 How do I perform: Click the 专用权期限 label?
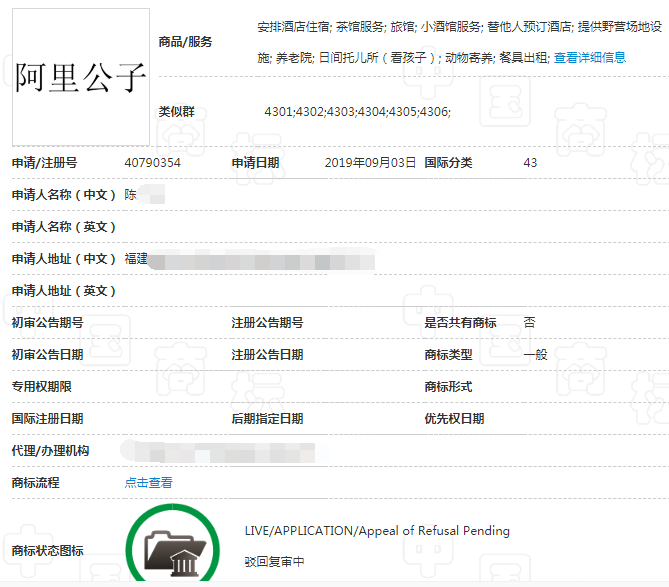click(41, 386)
